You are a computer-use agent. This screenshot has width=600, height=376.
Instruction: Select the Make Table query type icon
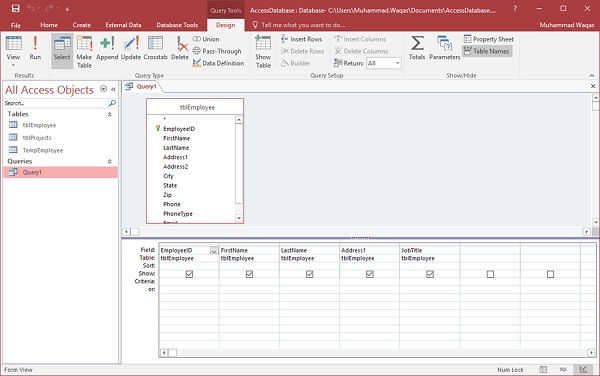84,52
